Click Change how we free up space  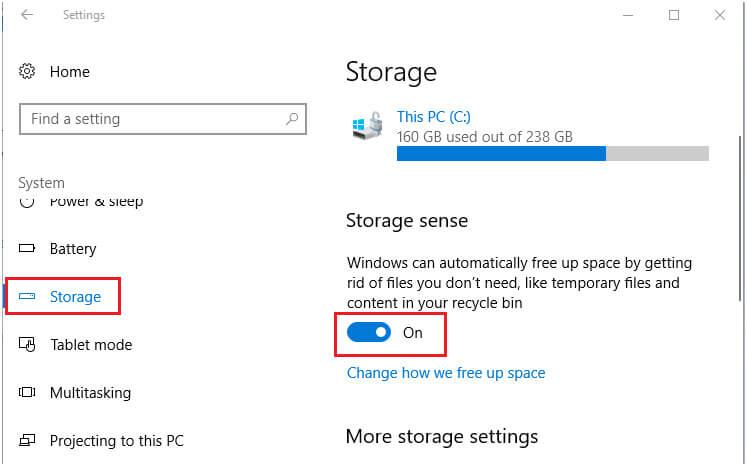pos(446,372)
